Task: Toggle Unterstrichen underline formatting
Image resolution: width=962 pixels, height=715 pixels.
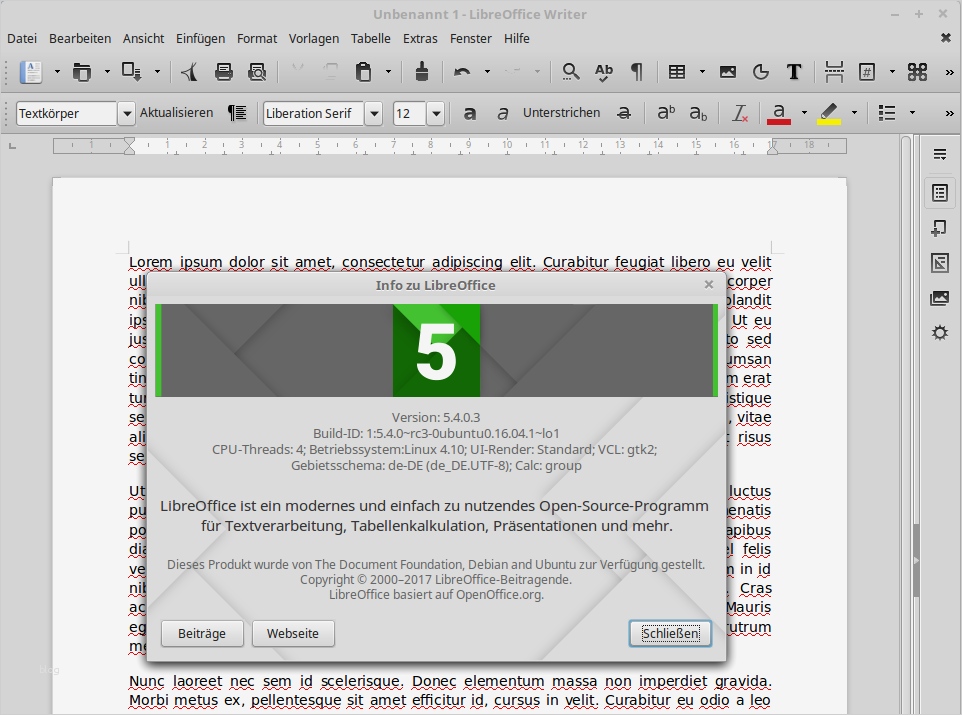Action: (x=561, y=113)
